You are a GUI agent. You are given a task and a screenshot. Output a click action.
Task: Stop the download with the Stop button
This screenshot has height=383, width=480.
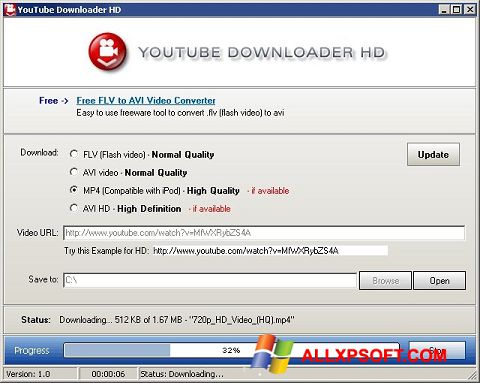click(437, 350)
